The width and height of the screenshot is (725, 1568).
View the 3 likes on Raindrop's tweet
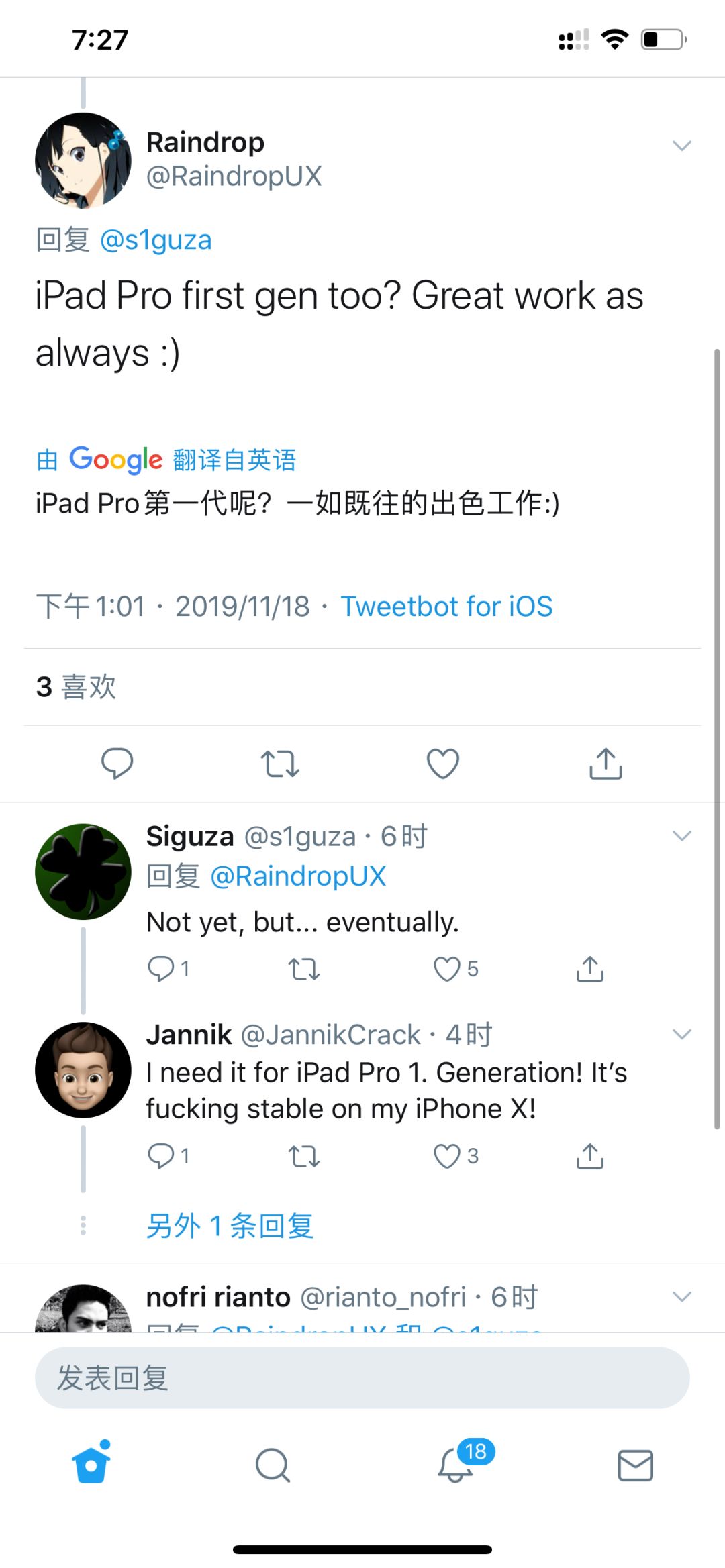pyautogui.click(x=76, y=686)
